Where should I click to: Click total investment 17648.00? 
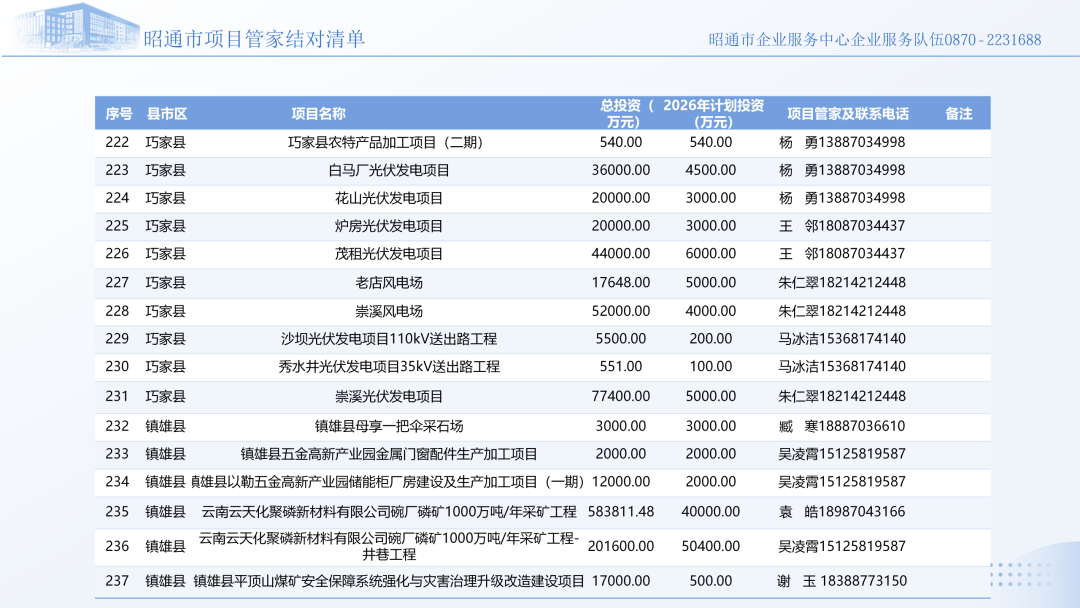coord(621,283)
